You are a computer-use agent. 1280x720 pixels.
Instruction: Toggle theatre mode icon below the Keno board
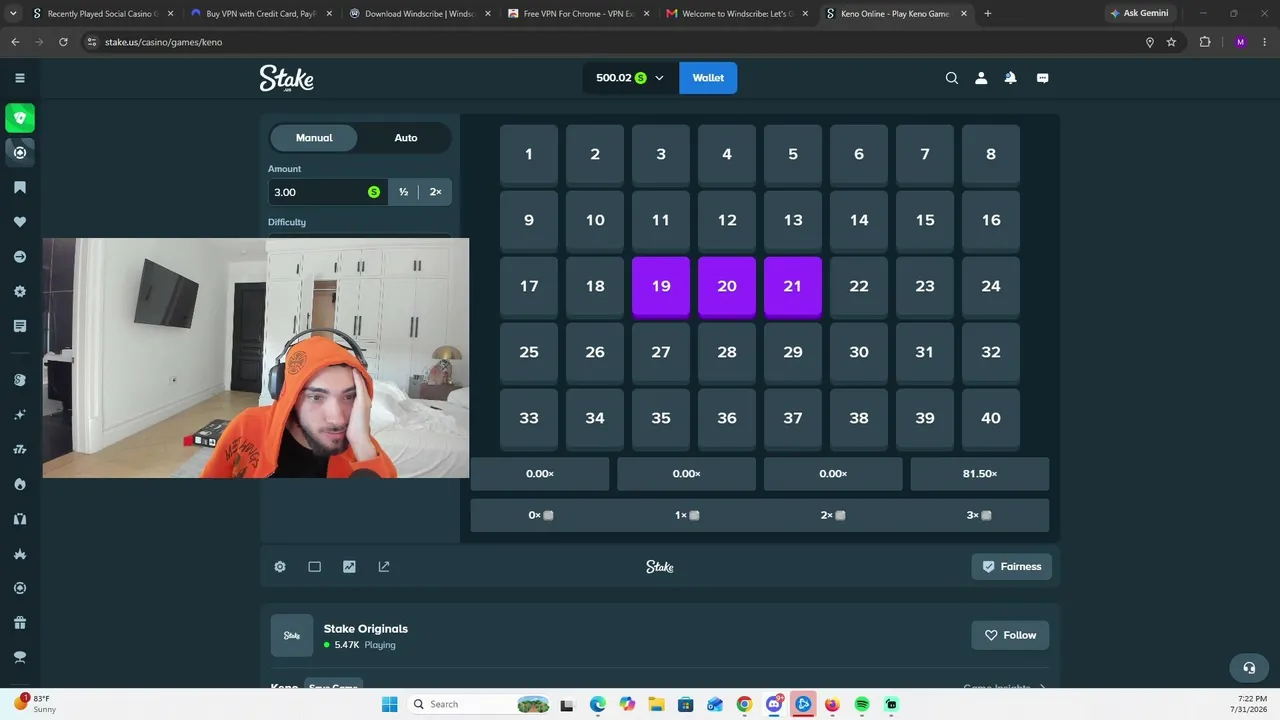pos(314,567)
